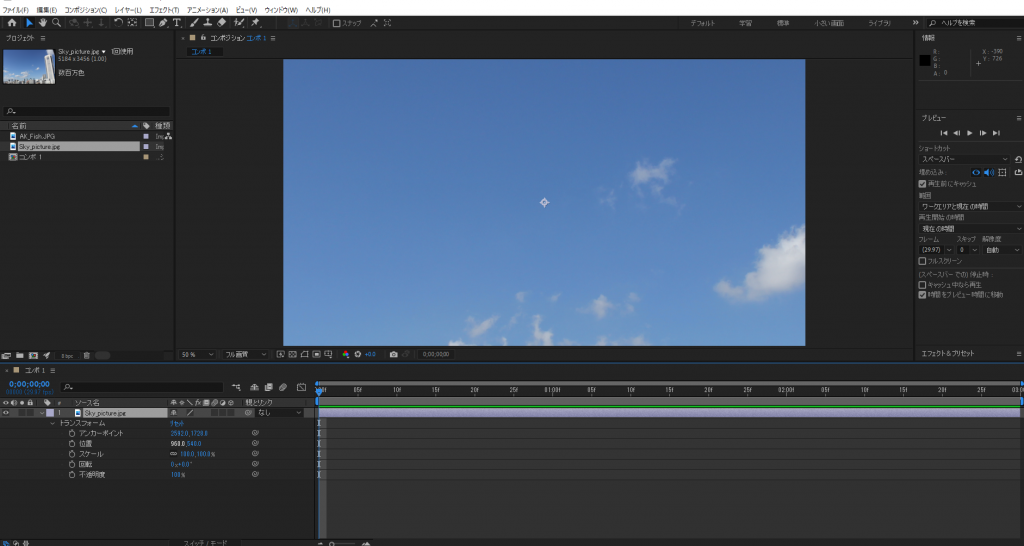The width and height of the screenshot is (1024, 546).
Task: Click Sky_picture.jpg layer label color swatch
Action: coord(50,413)
